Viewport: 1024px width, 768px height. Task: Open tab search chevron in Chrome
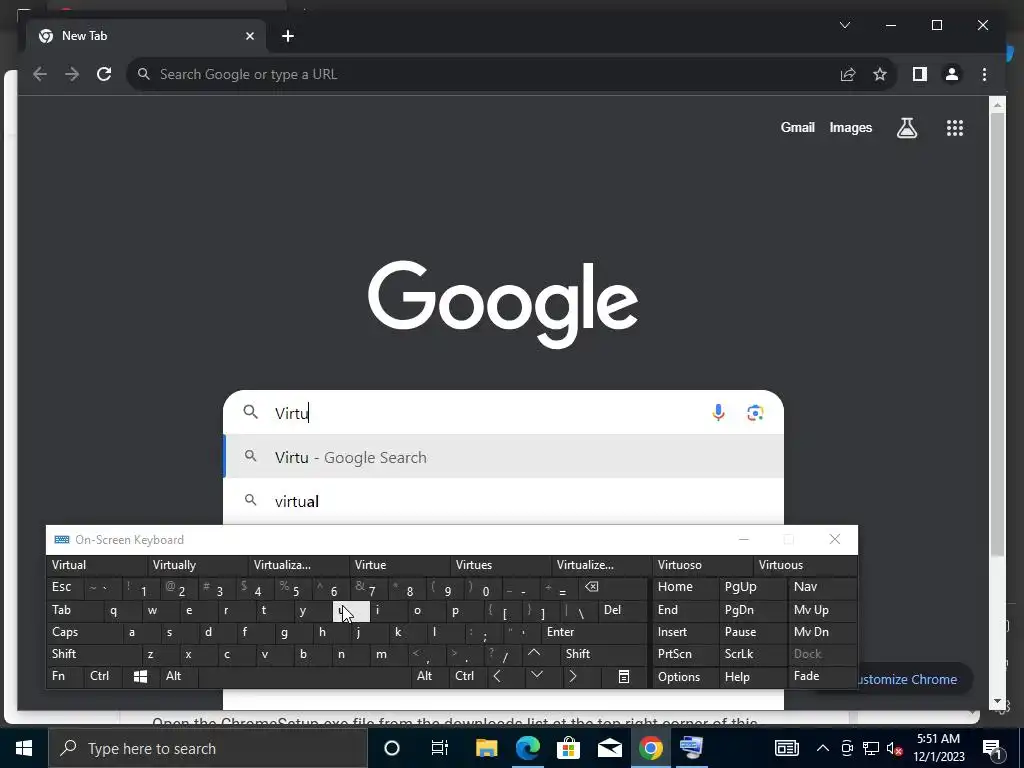844,25
